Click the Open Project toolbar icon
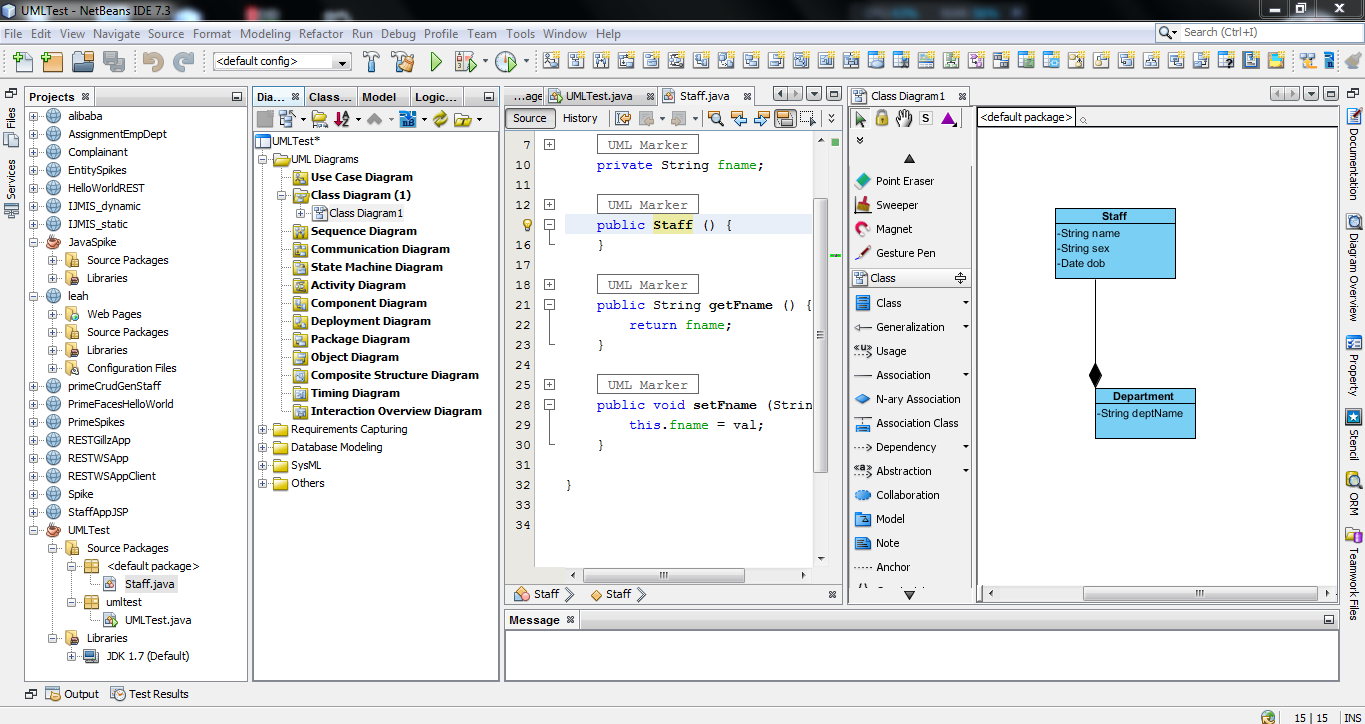The width and height of the screenshot is (1365, 724). [82, 62]
